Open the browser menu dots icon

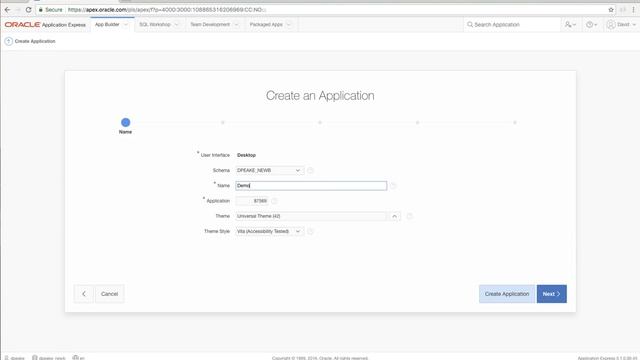click(x=633, y=9)
